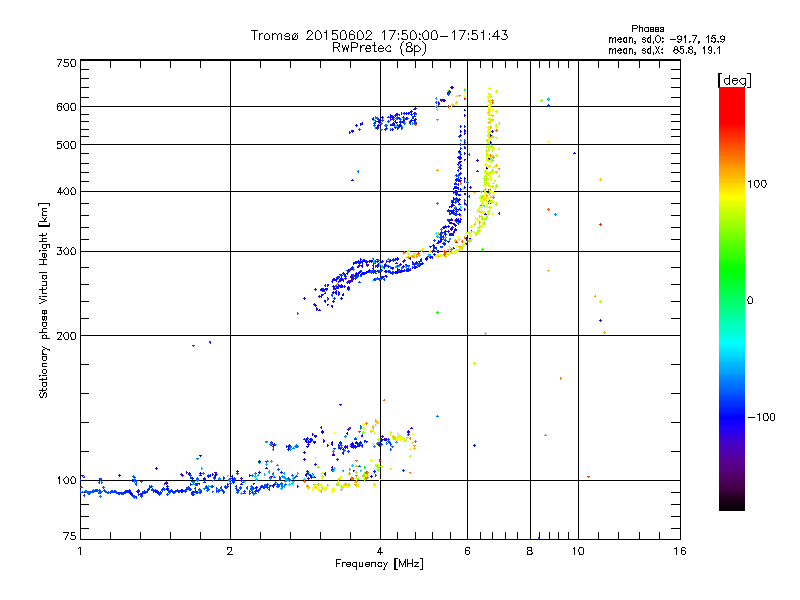Click the colorbar '-100' tick label
Screen dimensions: 800x600
pos(761,417)
